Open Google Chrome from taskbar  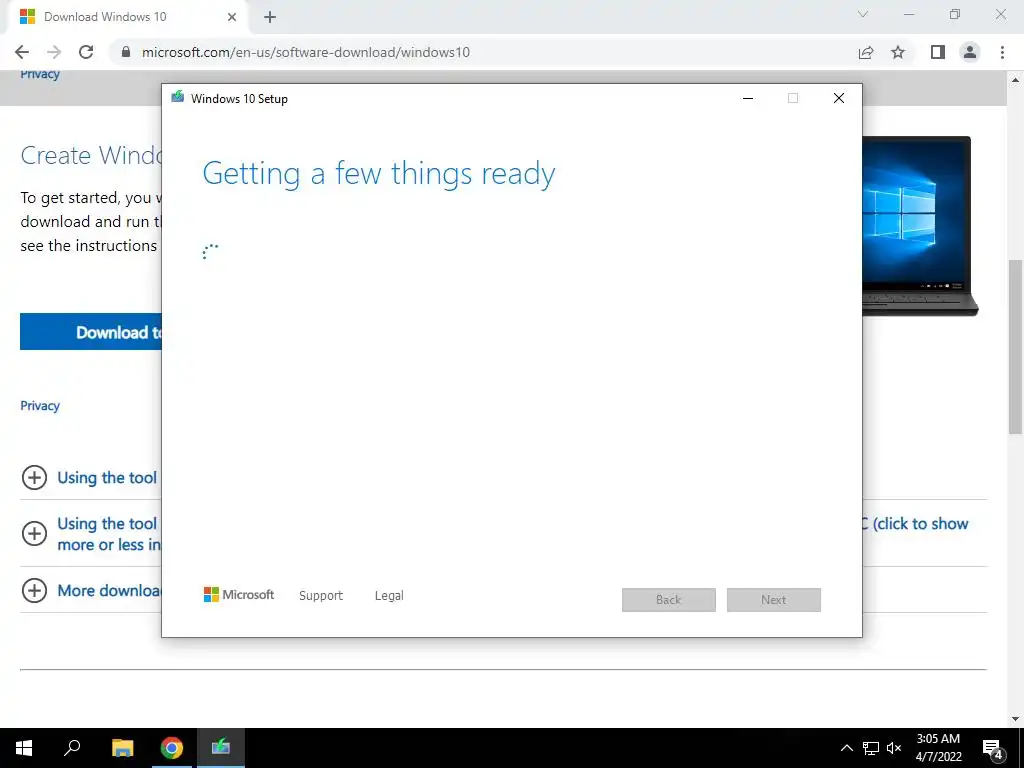(x=172, y=748)
